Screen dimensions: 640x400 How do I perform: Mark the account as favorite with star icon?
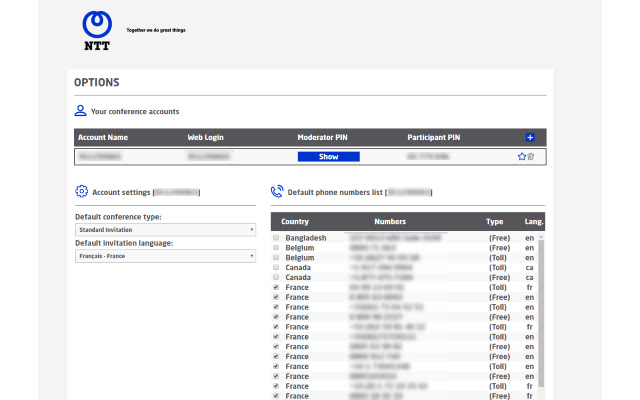(x=521, y=156)
